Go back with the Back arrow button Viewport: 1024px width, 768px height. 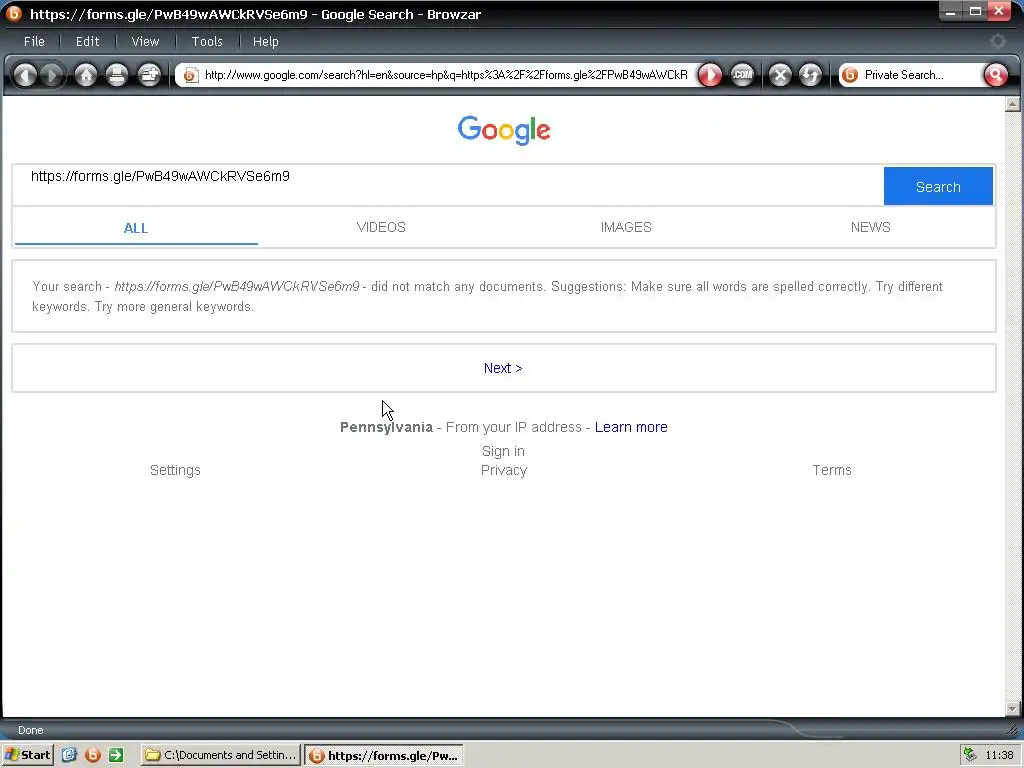(x=25, y=75)
